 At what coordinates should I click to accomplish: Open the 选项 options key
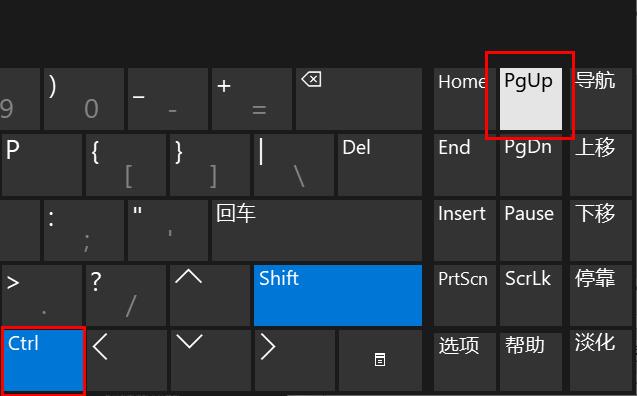point(465,361)
